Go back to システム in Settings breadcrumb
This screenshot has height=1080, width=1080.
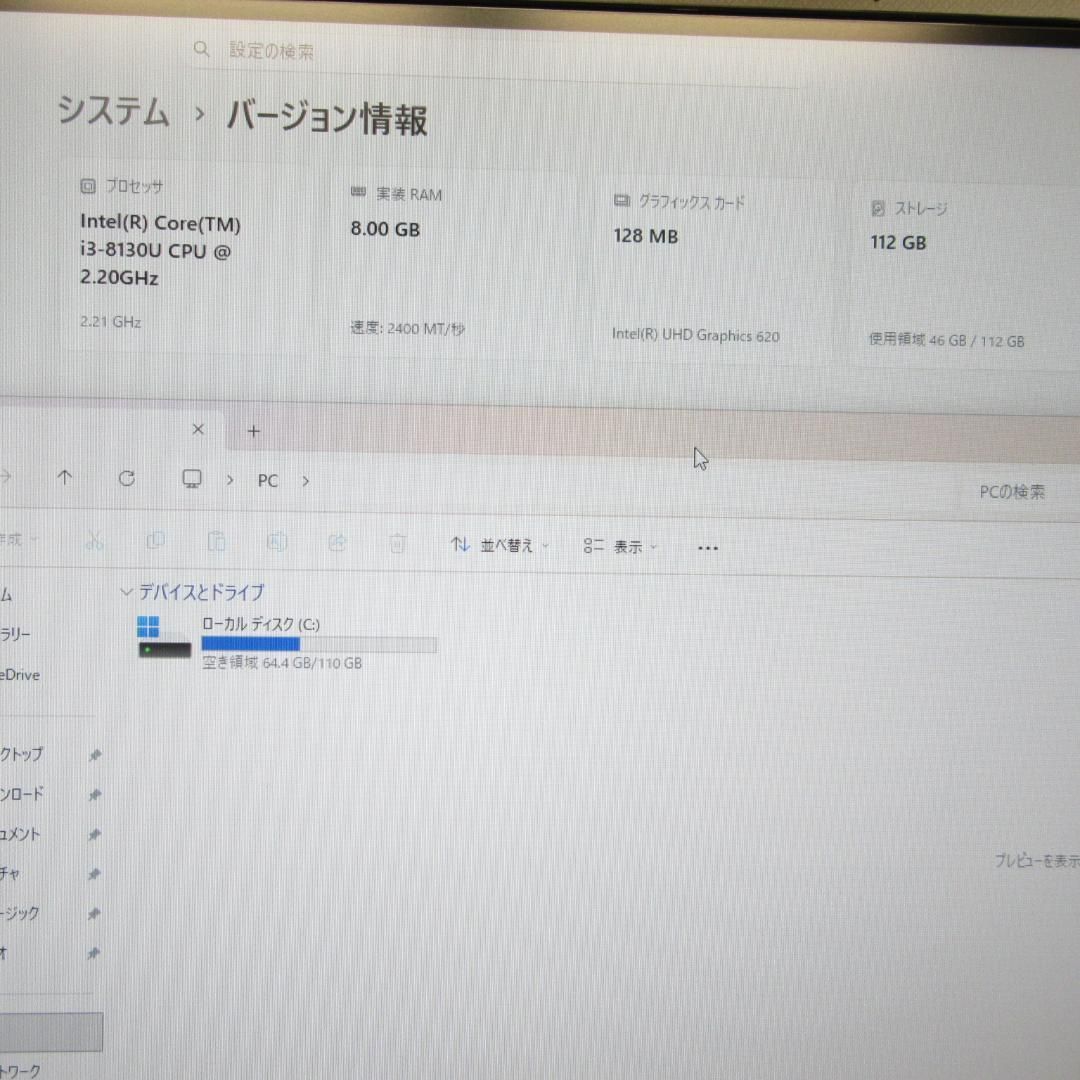coord(114,110)
